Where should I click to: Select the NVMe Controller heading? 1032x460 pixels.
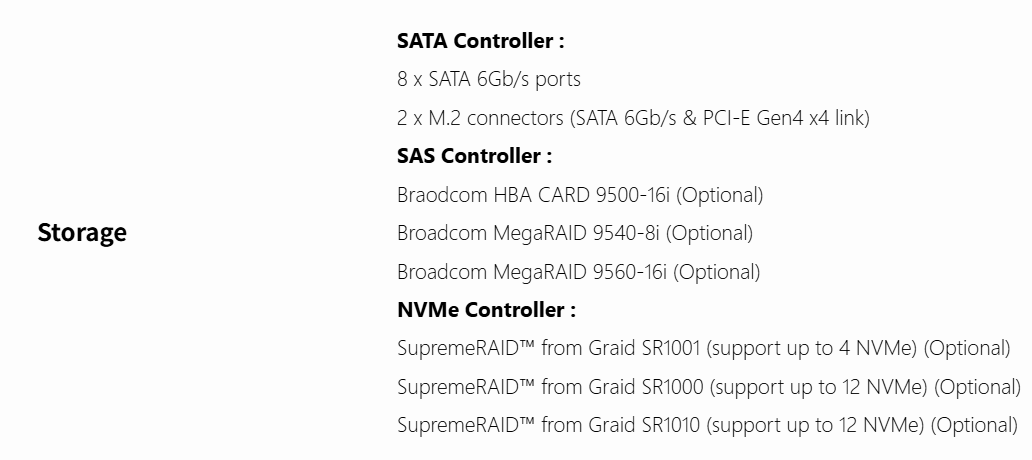[x=486, y=310]
